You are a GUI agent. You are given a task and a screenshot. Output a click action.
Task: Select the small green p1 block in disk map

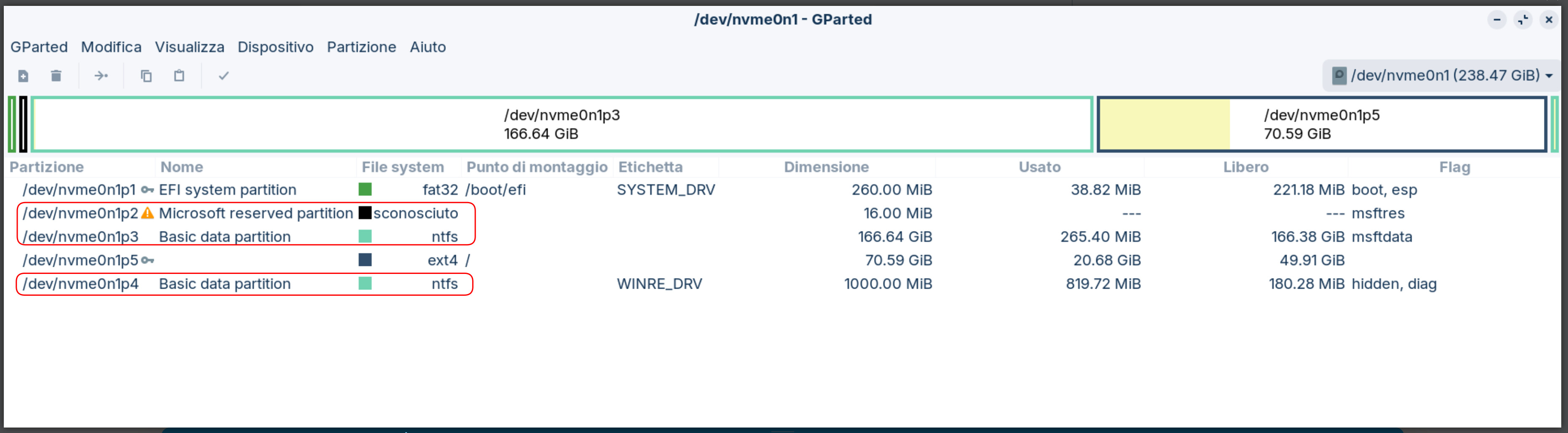tap(11, 124)
